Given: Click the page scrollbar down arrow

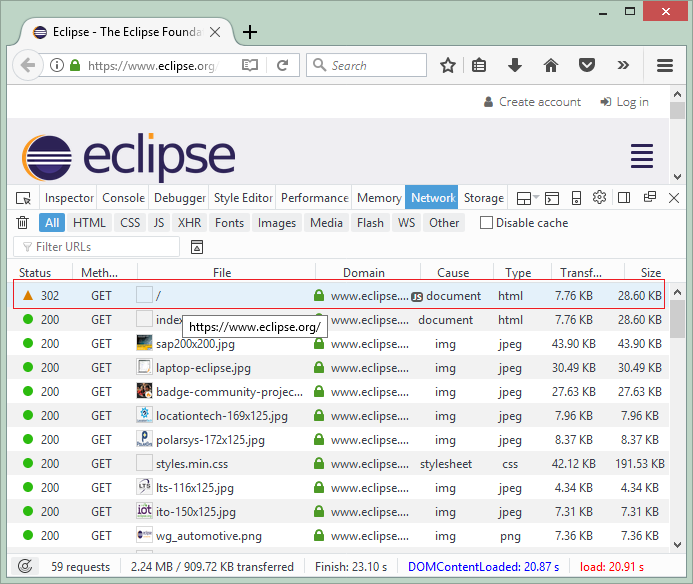Looking at the screenshot, I should (x=678, y=176).
